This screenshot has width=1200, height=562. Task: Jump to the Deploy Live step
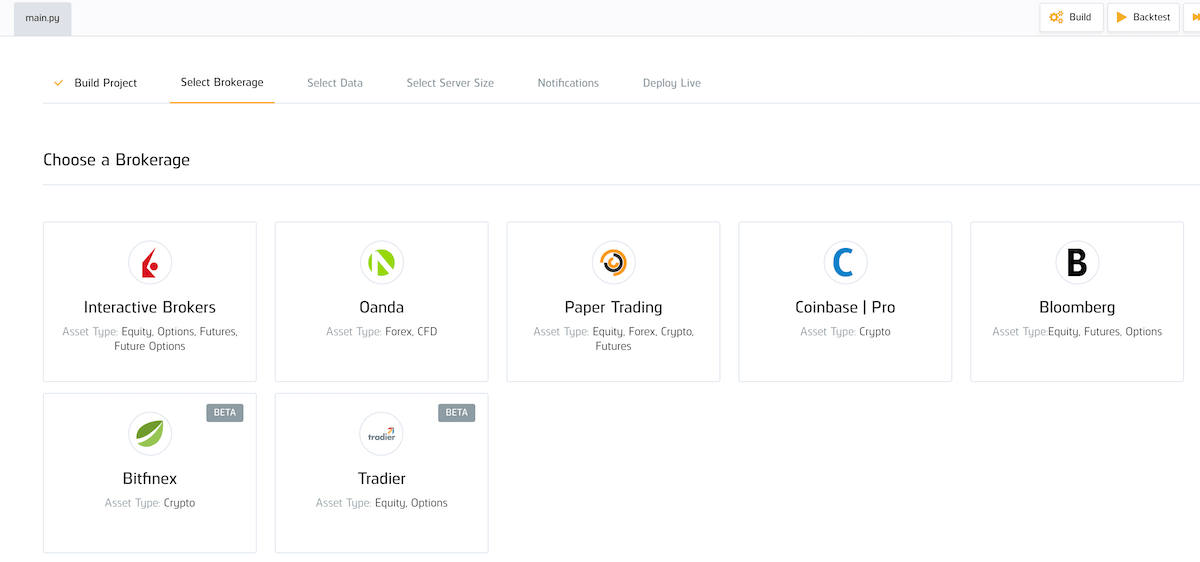pos(672,83)
